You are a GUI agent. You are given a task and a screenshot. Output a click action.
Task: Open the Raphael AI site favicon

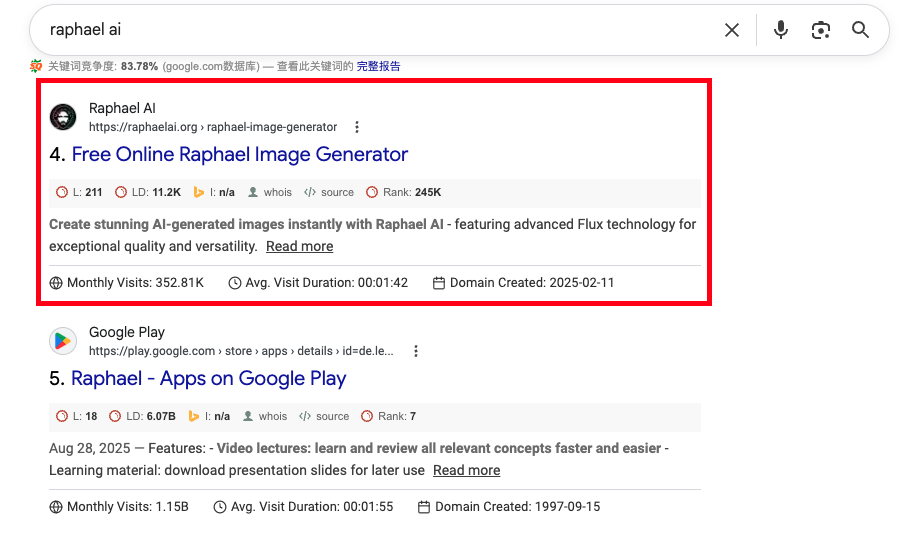click(63, 117)
